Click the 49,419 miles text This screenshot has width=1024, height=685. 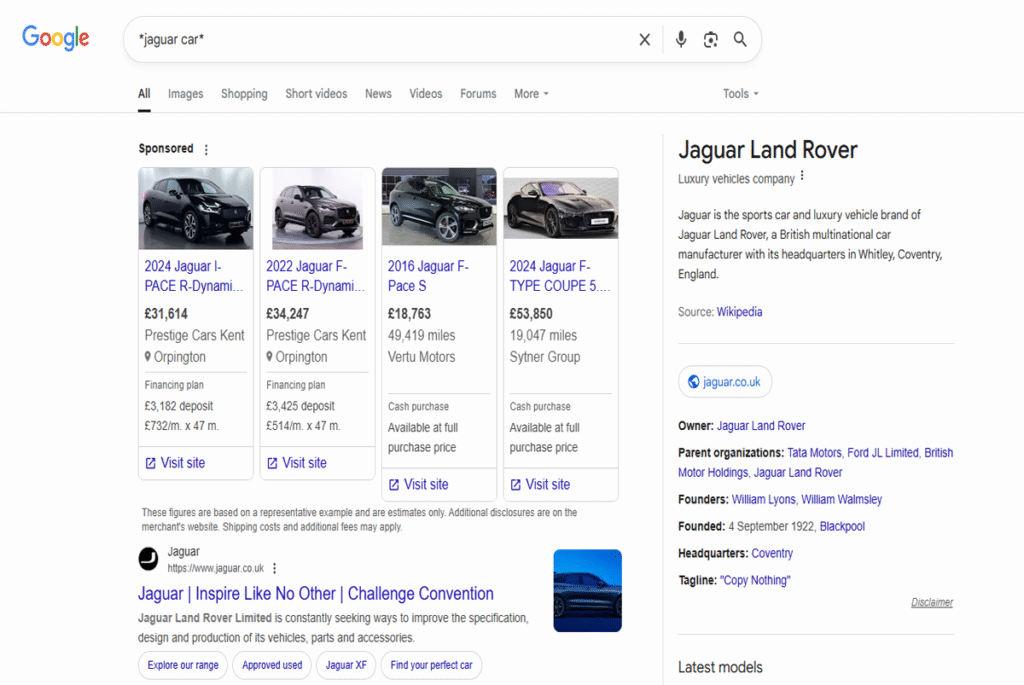click(x=421, y=336)
